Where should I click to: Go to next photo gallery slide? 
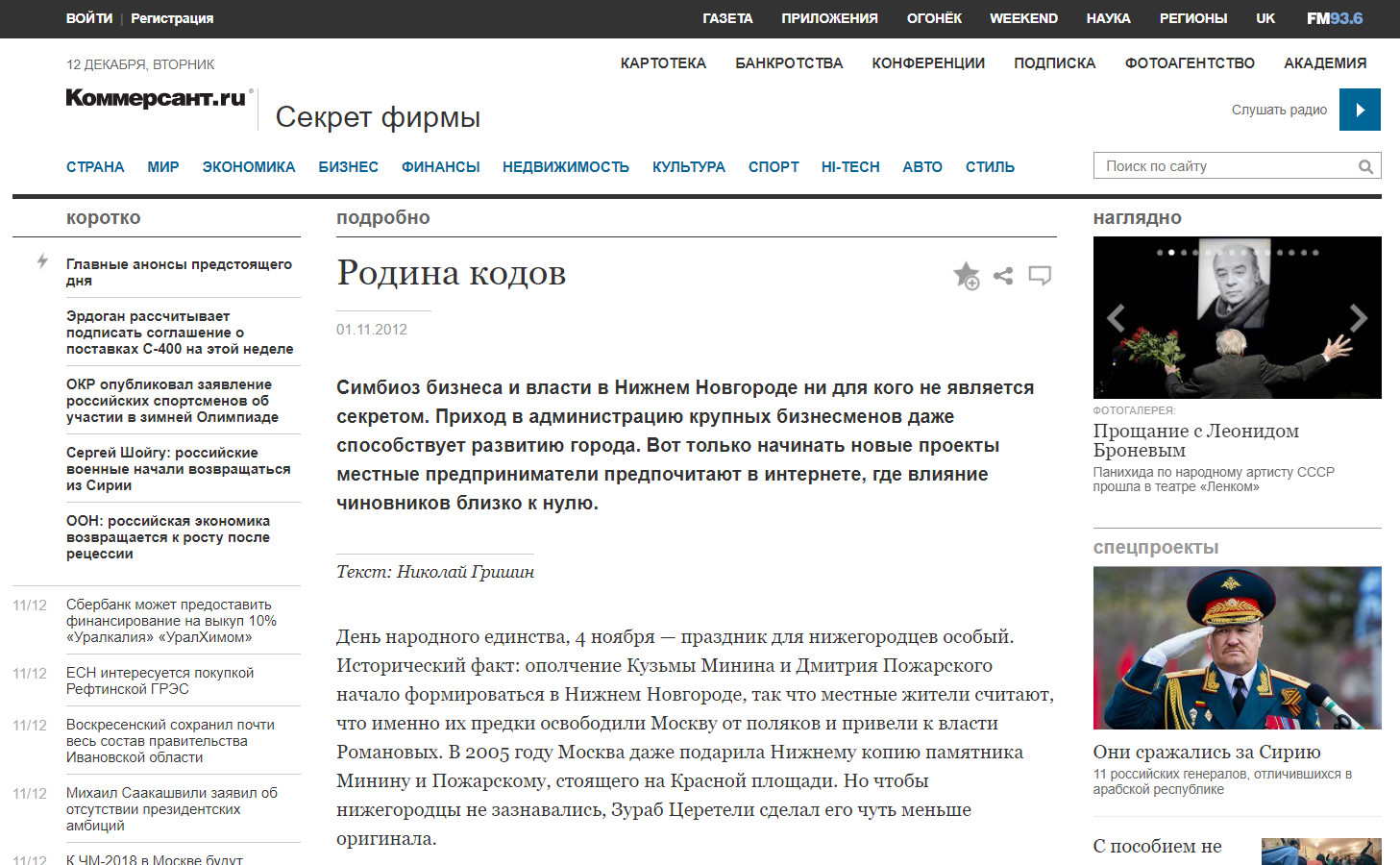point(1358,317)
